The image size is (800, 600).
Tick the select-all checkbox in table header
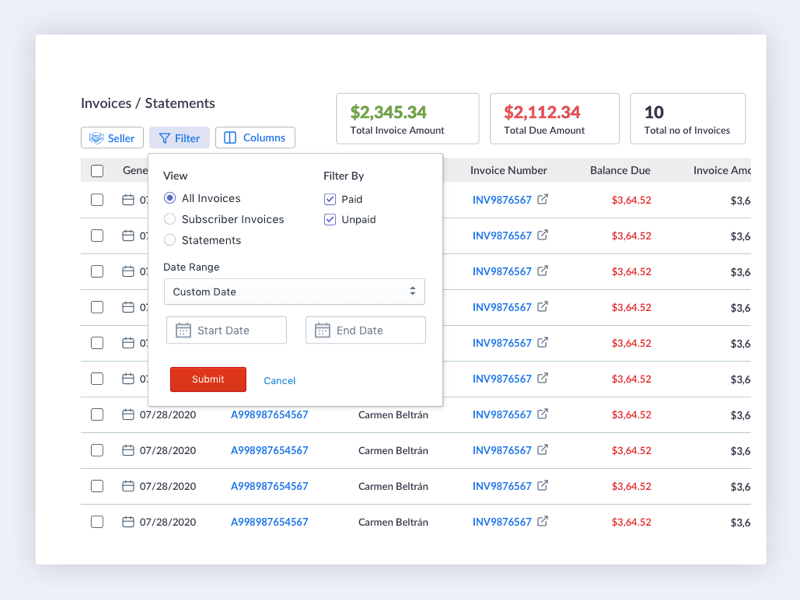coord(97,170)
